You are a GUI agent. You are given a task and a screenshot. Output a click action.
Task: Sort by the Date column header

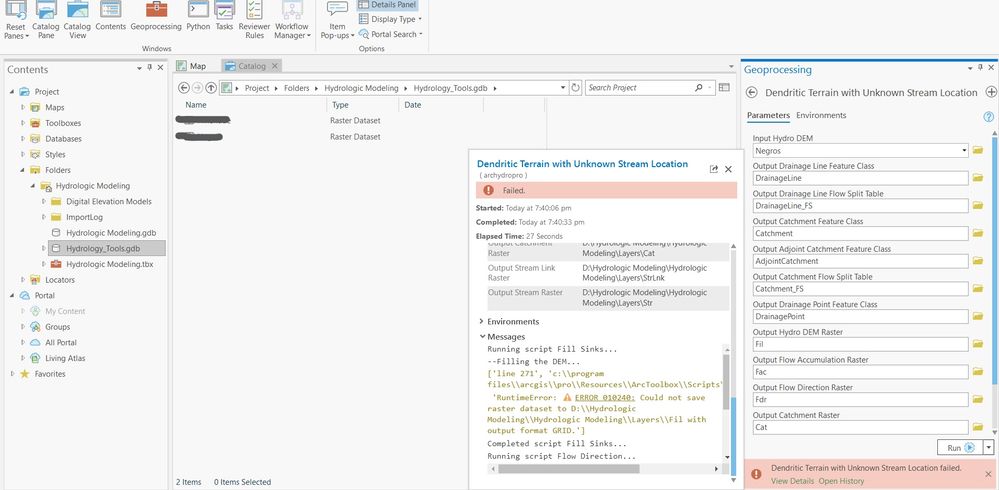pyautogui.click(x=413, y=105)
